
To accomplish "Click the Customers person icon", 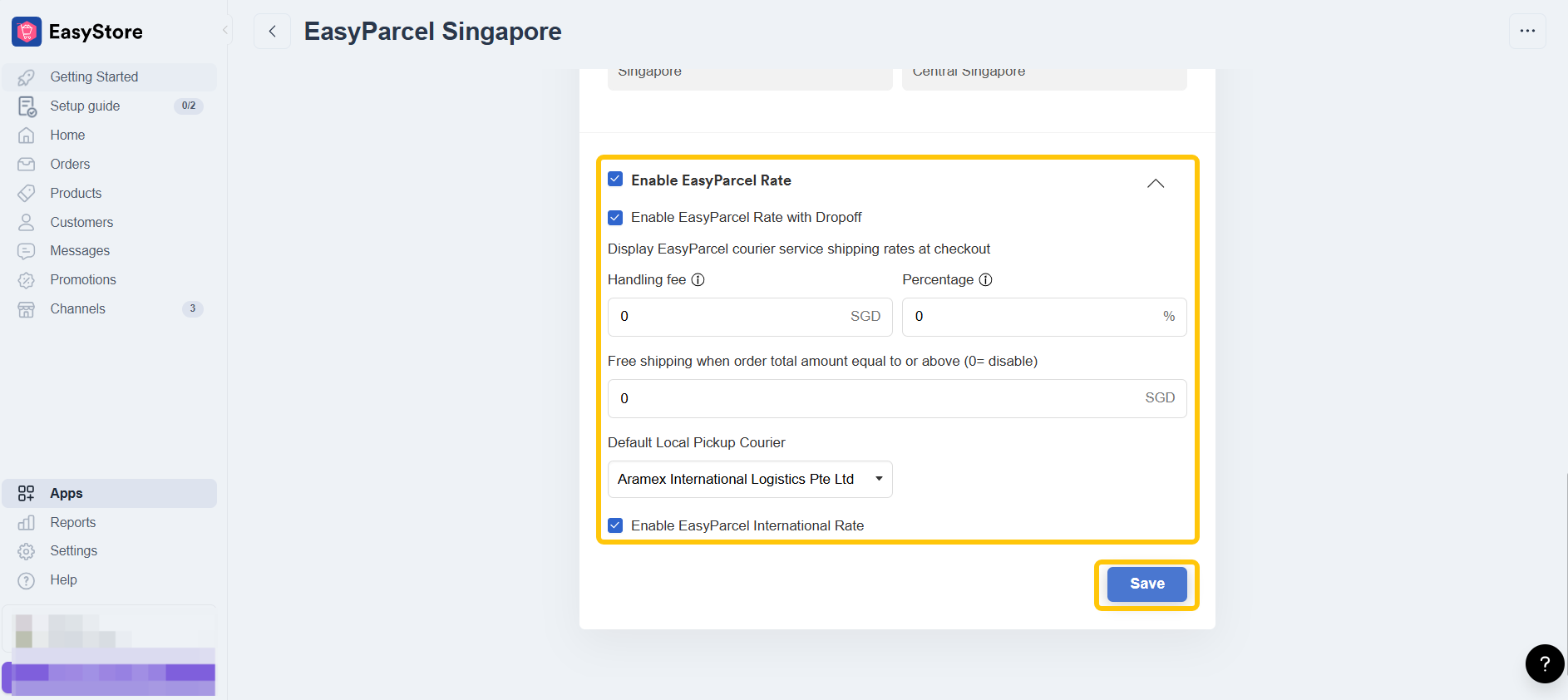I will tap(27, 222).
